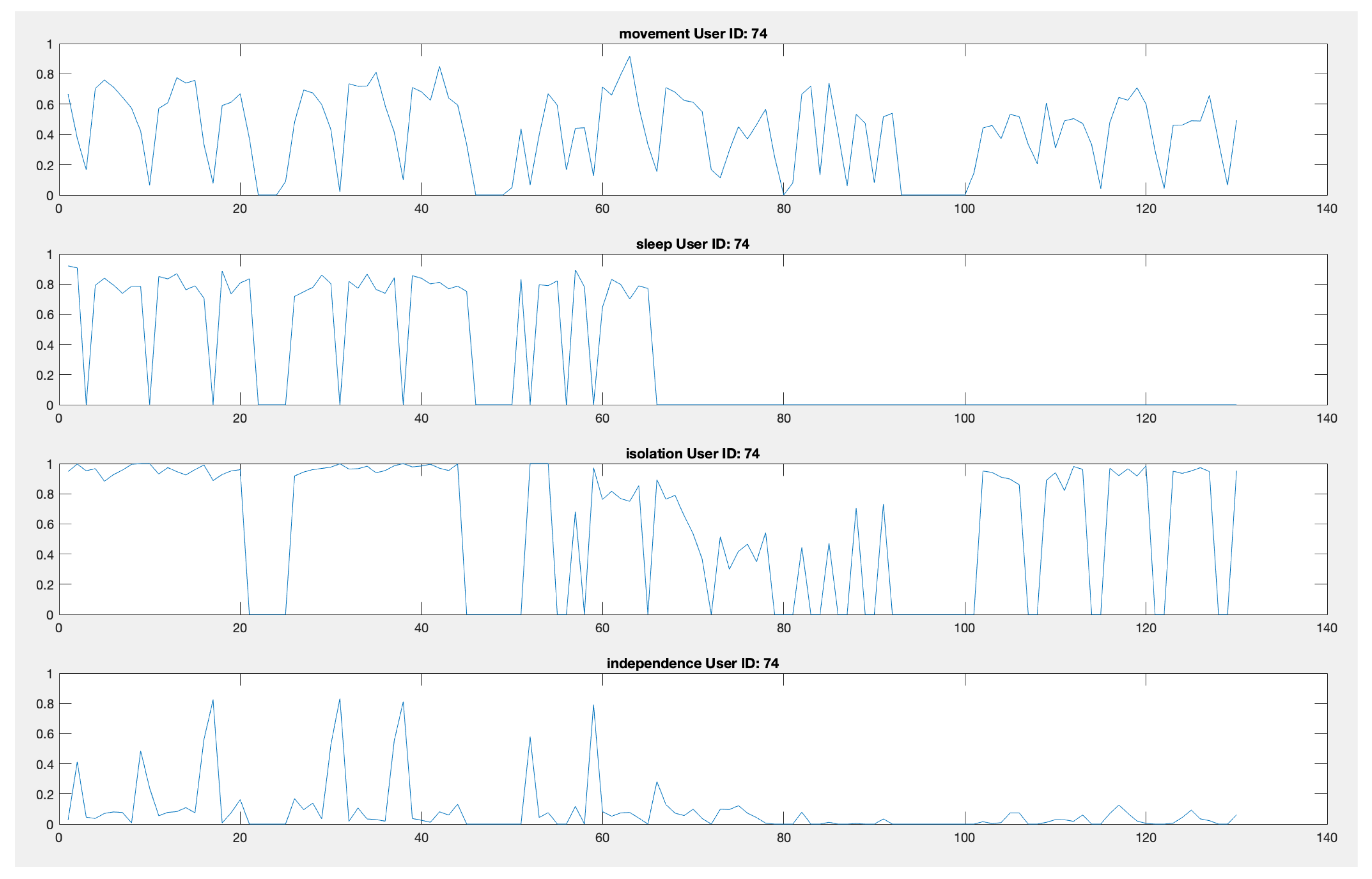This screenshot has width=1372, height=879.
Task: Select x-axis tick label 20 under movement plot
Action: click(x=240, y=208)
